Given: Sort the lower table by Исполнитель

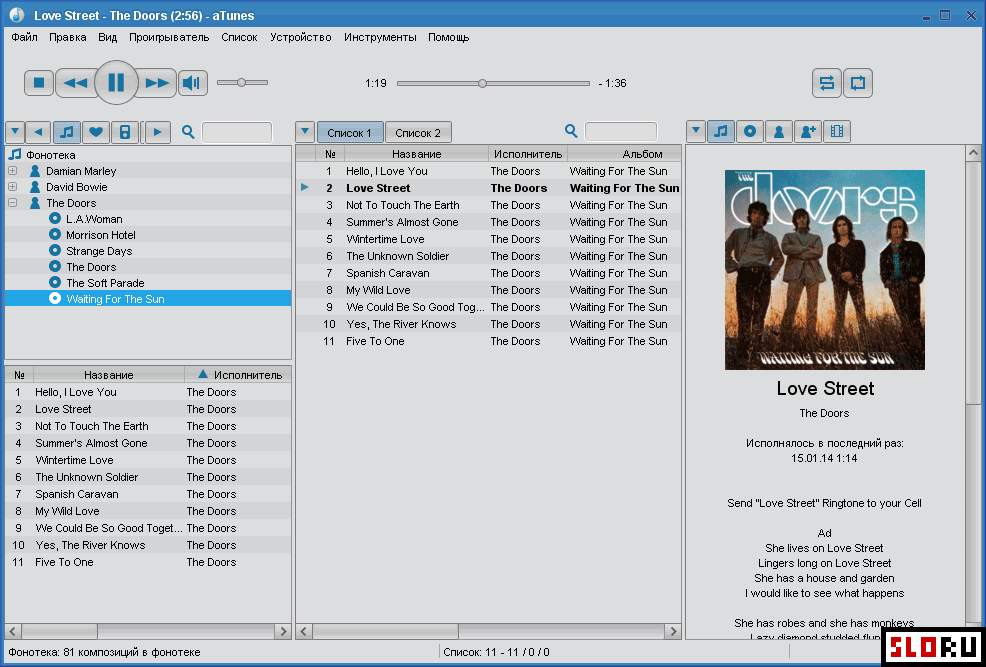Looking at the screenshot, I should [x=237, y=375].
